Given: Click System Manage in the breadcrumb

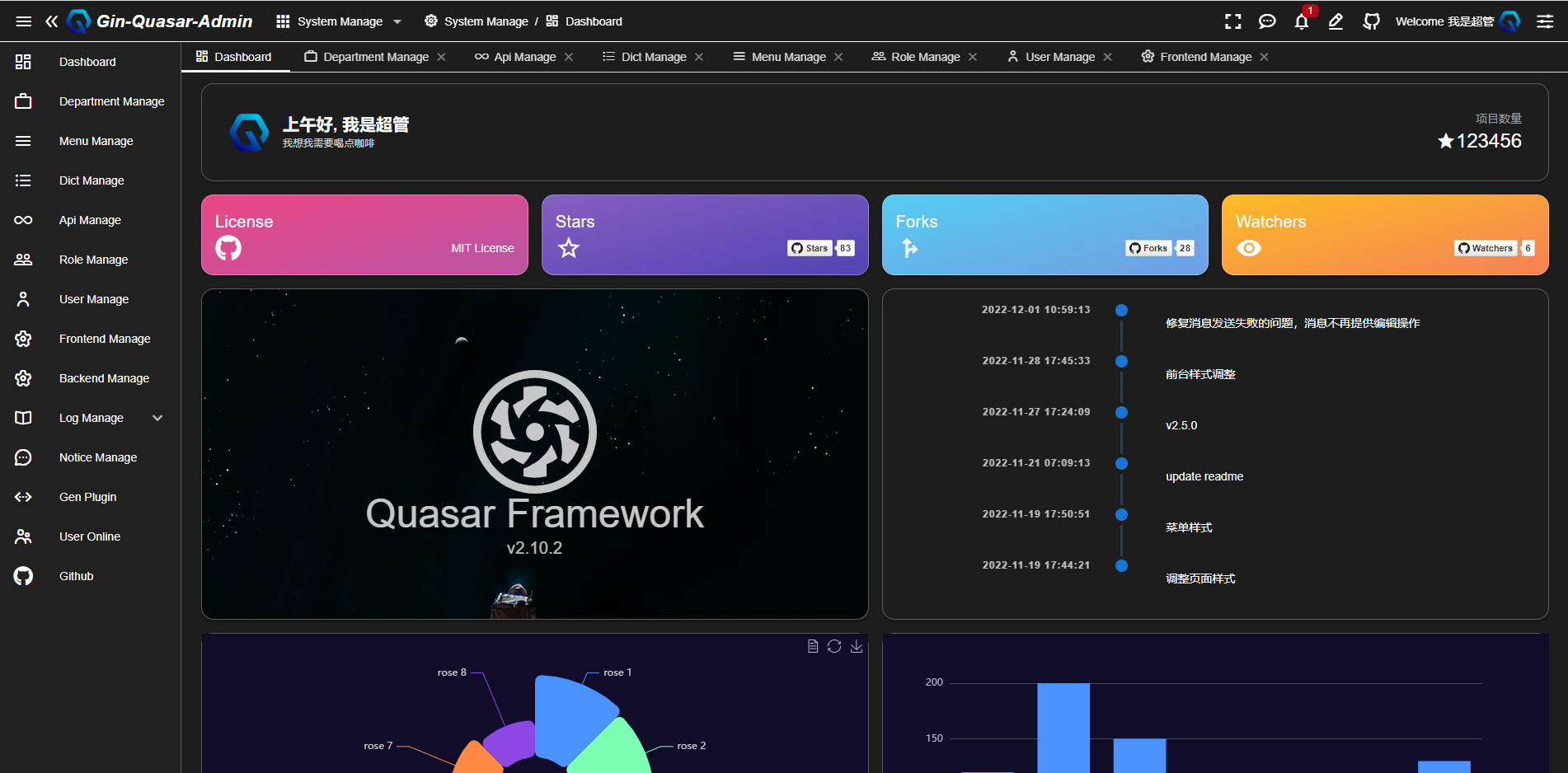Looking at the screenshot, I should [477, 21].
